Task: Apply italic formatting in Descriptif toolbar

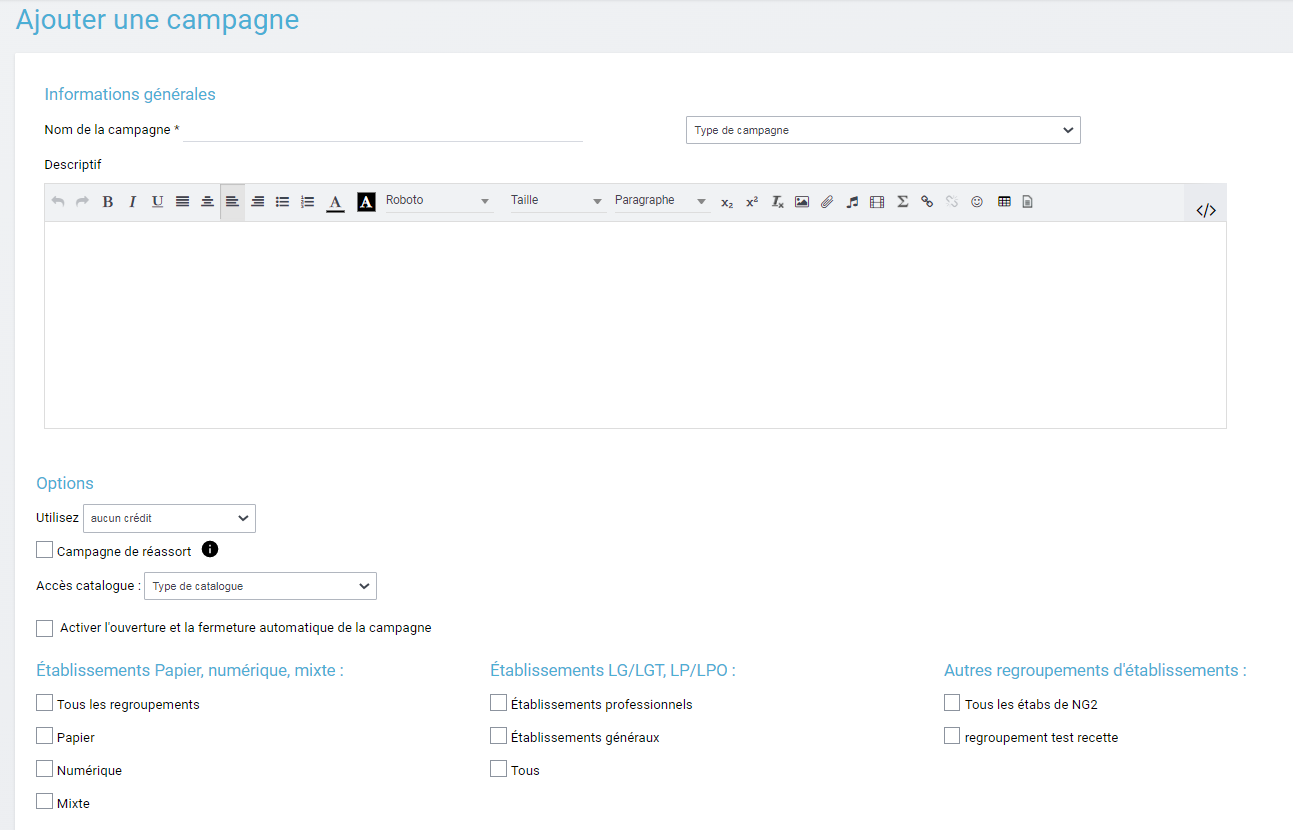Action: point(132,202)
